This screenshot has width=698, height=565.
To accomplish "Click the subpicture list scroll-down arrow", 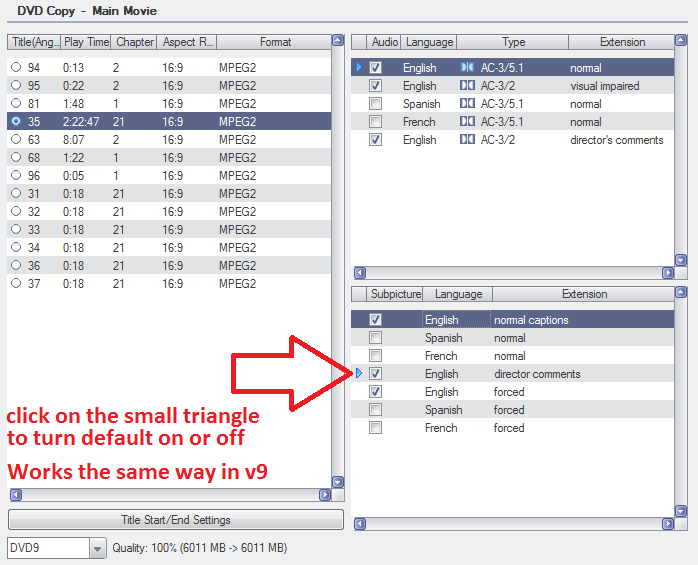I will coord(681,511).
